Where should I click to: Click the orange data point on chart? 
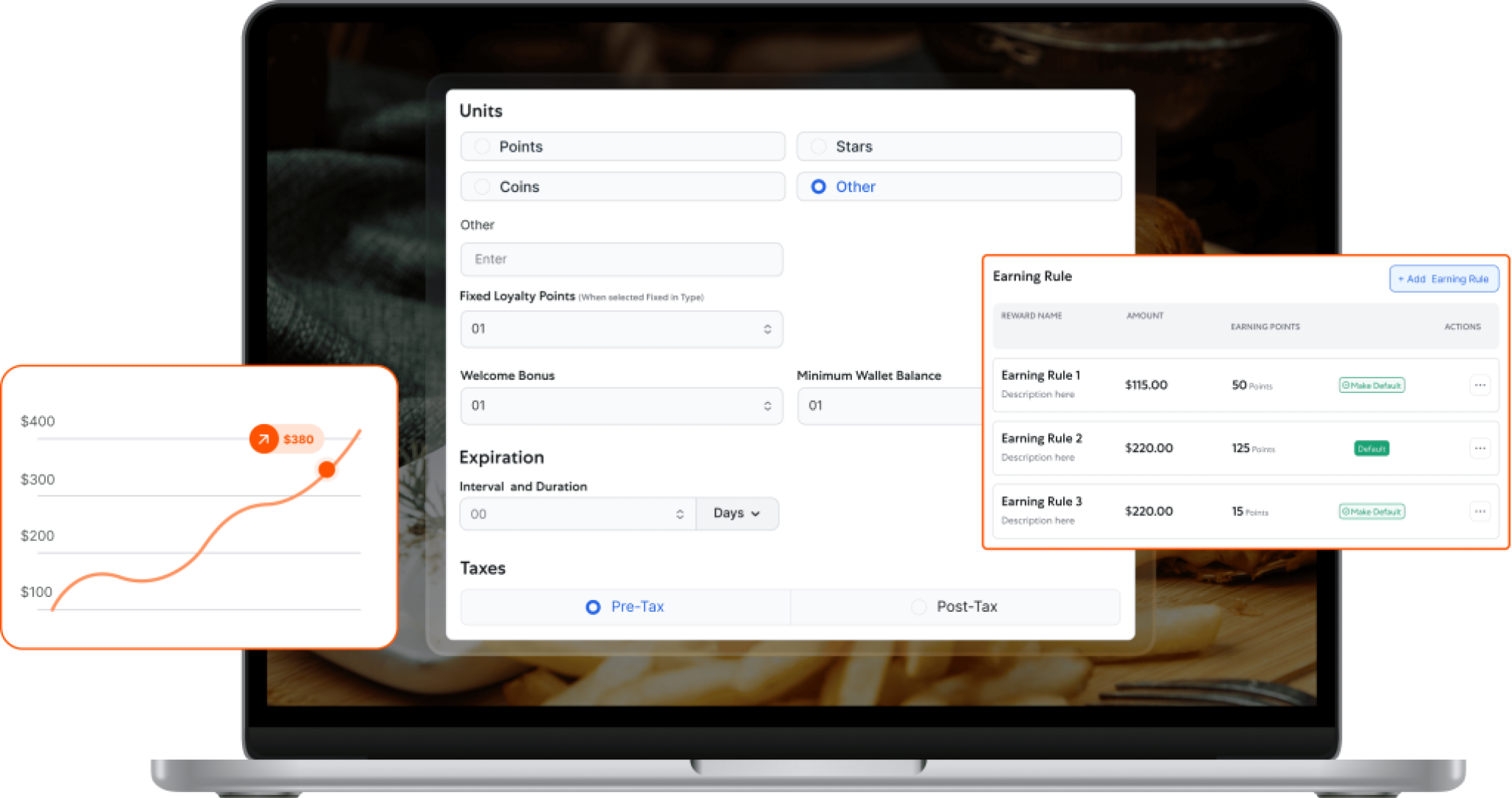tap(327, 469)
